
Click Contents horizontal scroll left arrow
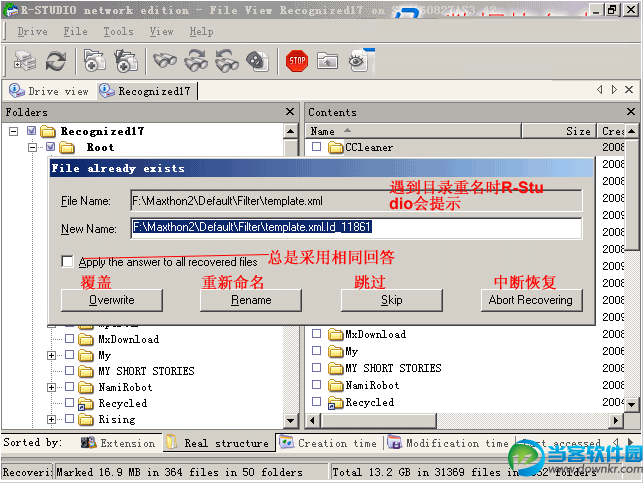pos(313,420)
